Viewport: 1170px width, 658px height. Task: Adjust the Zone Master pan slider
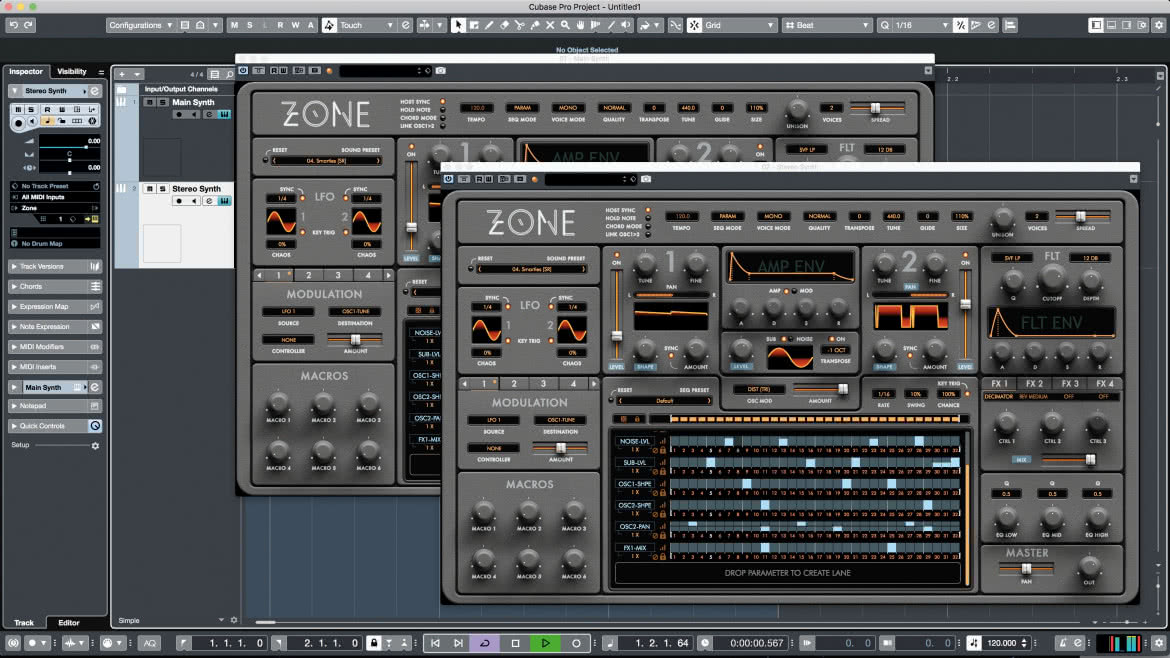click(x=1027, y=568)
